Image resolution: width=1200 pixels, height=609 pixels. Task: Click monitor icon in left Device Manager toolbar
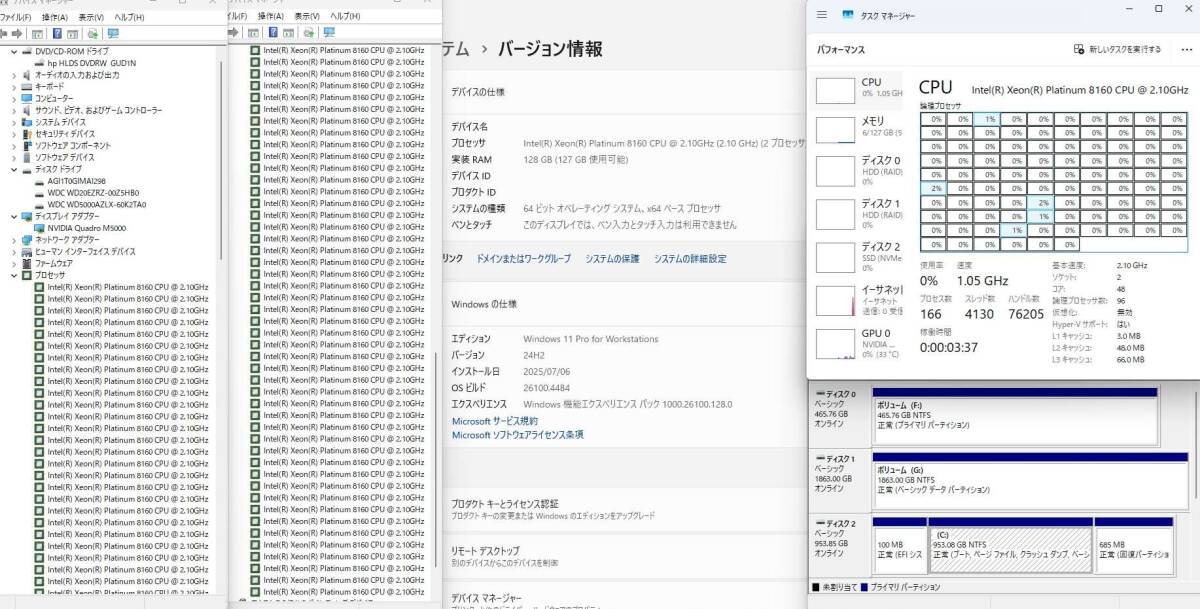(113, 33)
